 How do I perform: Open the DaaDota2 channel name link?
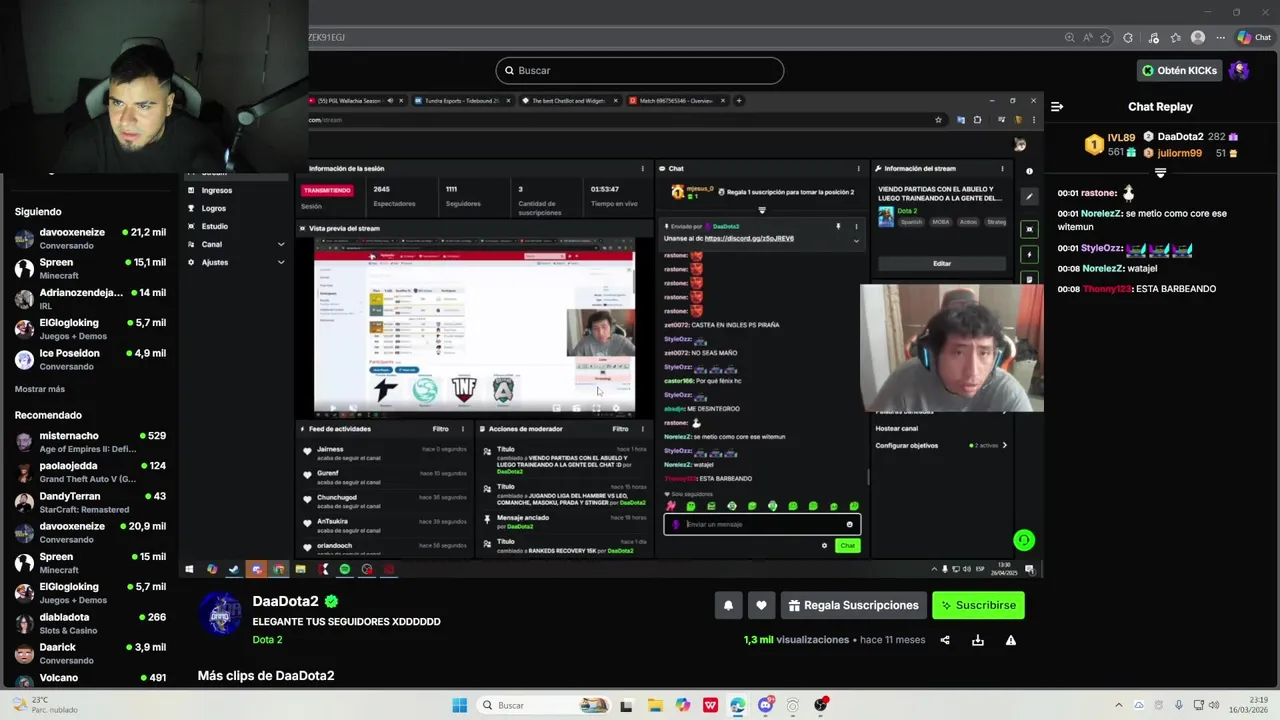tap(285, 601)
